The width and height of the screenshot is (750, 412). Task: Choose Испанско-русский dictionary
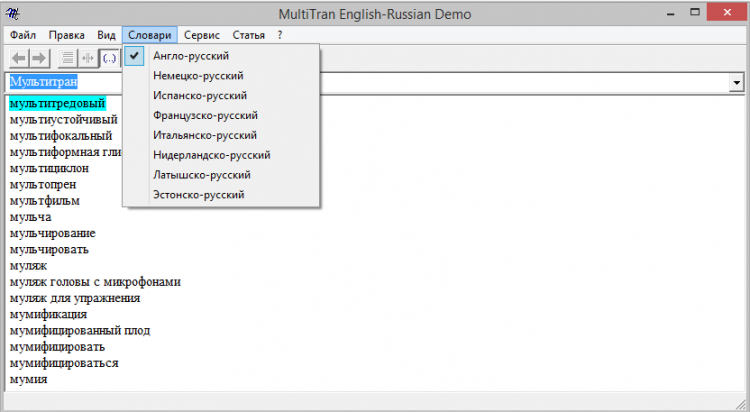coord(221,96)
